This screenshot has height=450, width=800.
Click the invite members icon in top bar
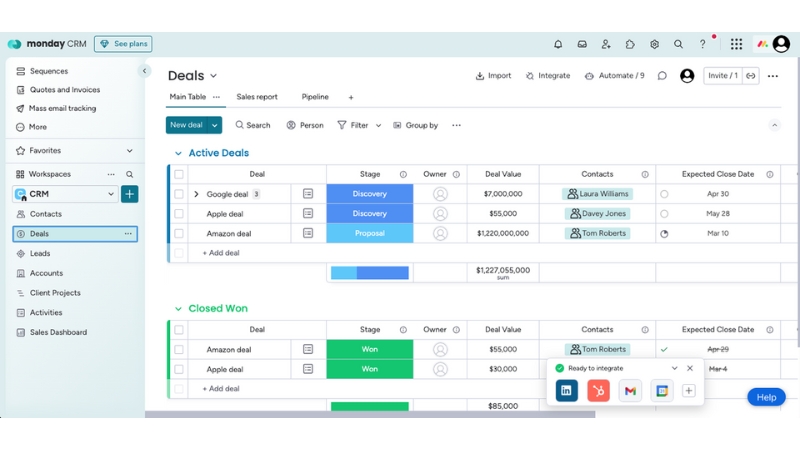pos(606,44)
